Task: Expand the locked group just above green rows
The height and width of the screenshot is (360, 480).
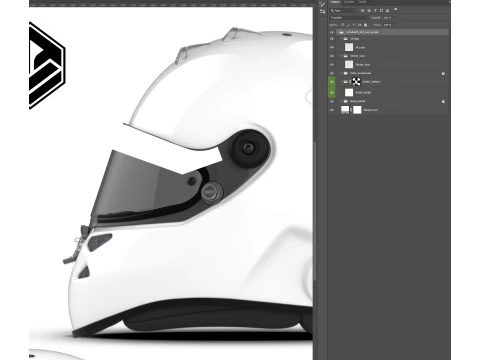Action: point(342,73)
